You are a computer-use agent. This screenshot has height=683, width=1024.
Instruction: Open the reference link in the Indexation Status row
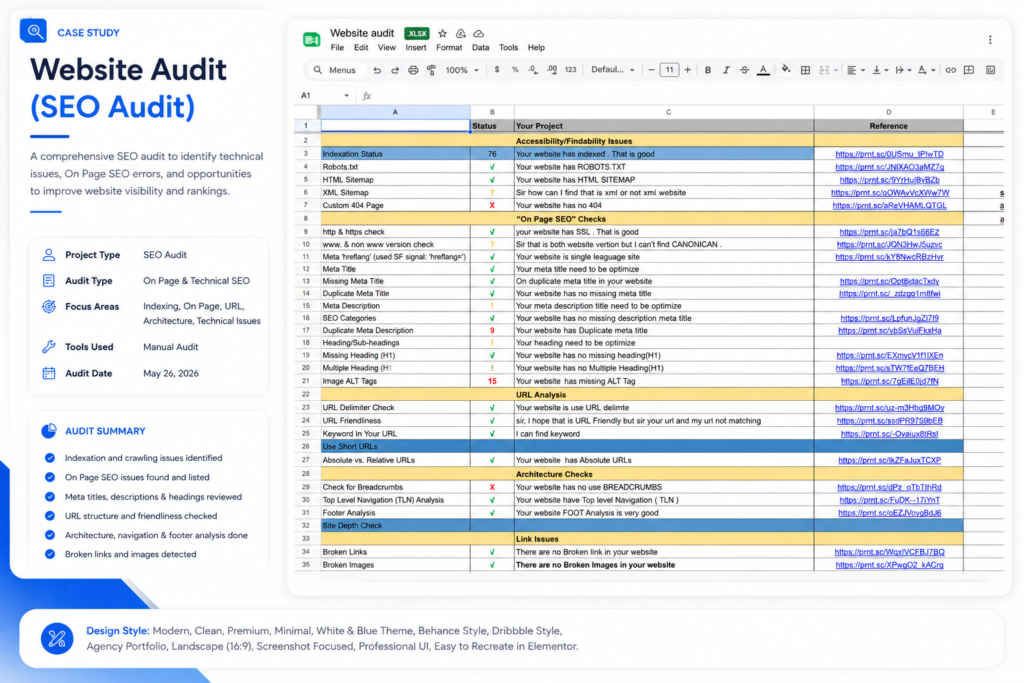tap(889, 154)
